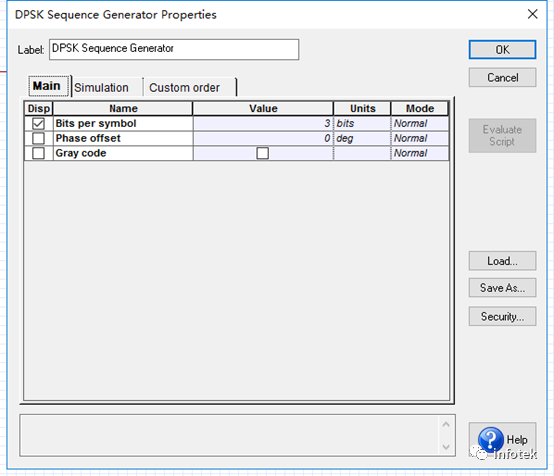Switch to the Main tab
The image size is (554, 476).
tap(49, 86)
